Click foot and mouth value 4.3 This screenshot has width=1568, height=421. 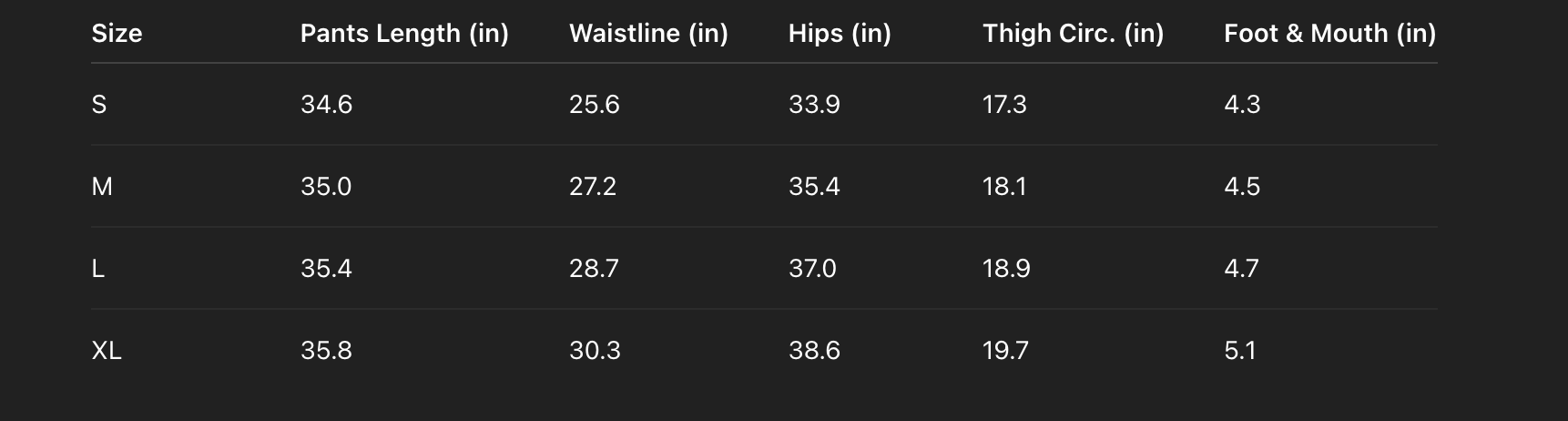[1242, 105]
